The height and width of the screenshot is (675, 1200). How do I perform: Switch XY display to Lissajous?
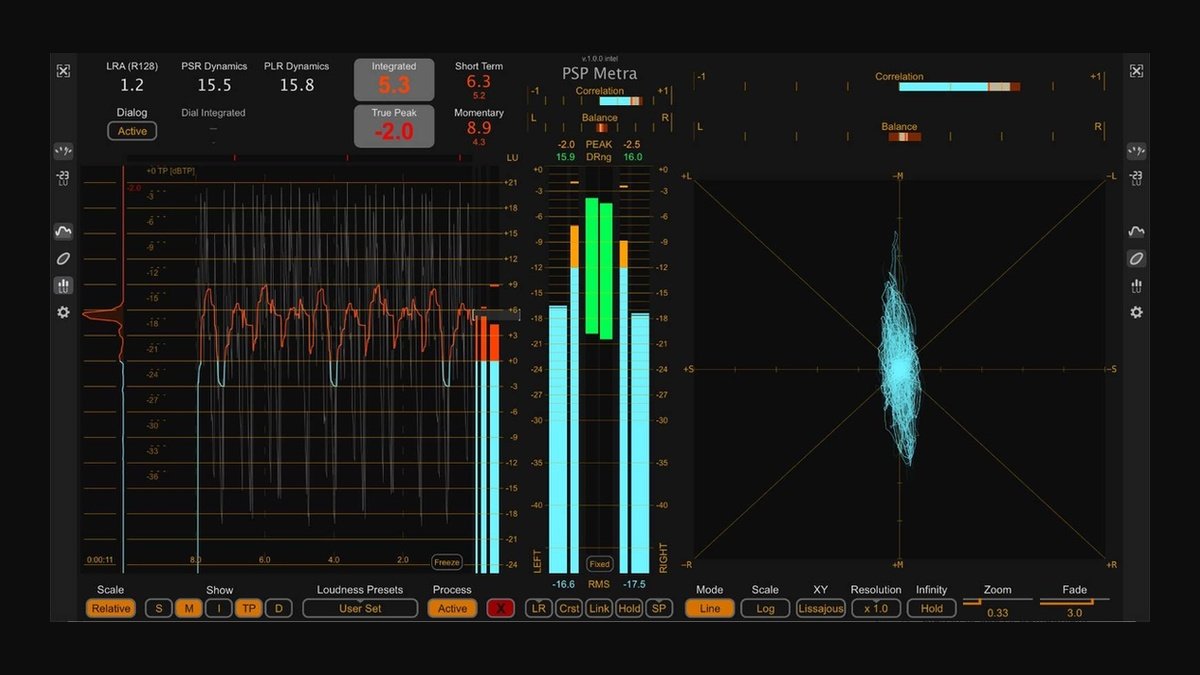point(820,608)
